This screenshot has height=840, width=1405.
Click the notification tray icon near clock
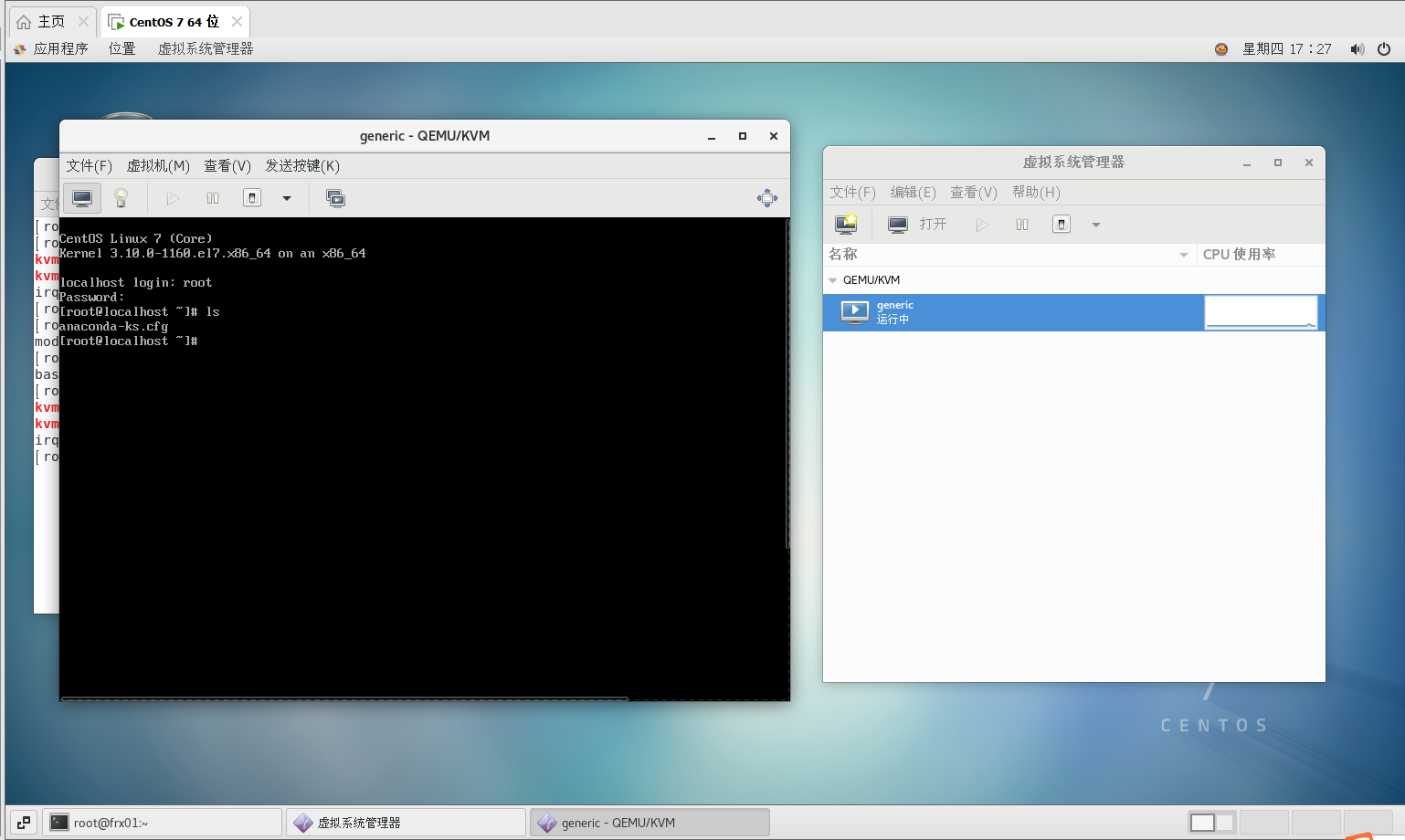[1221, 49]
